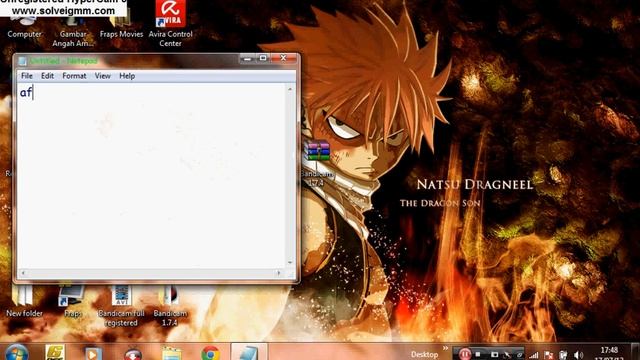640x360 pixels.
Task: Open the Windows Start menu
Action: click(17, 353)
